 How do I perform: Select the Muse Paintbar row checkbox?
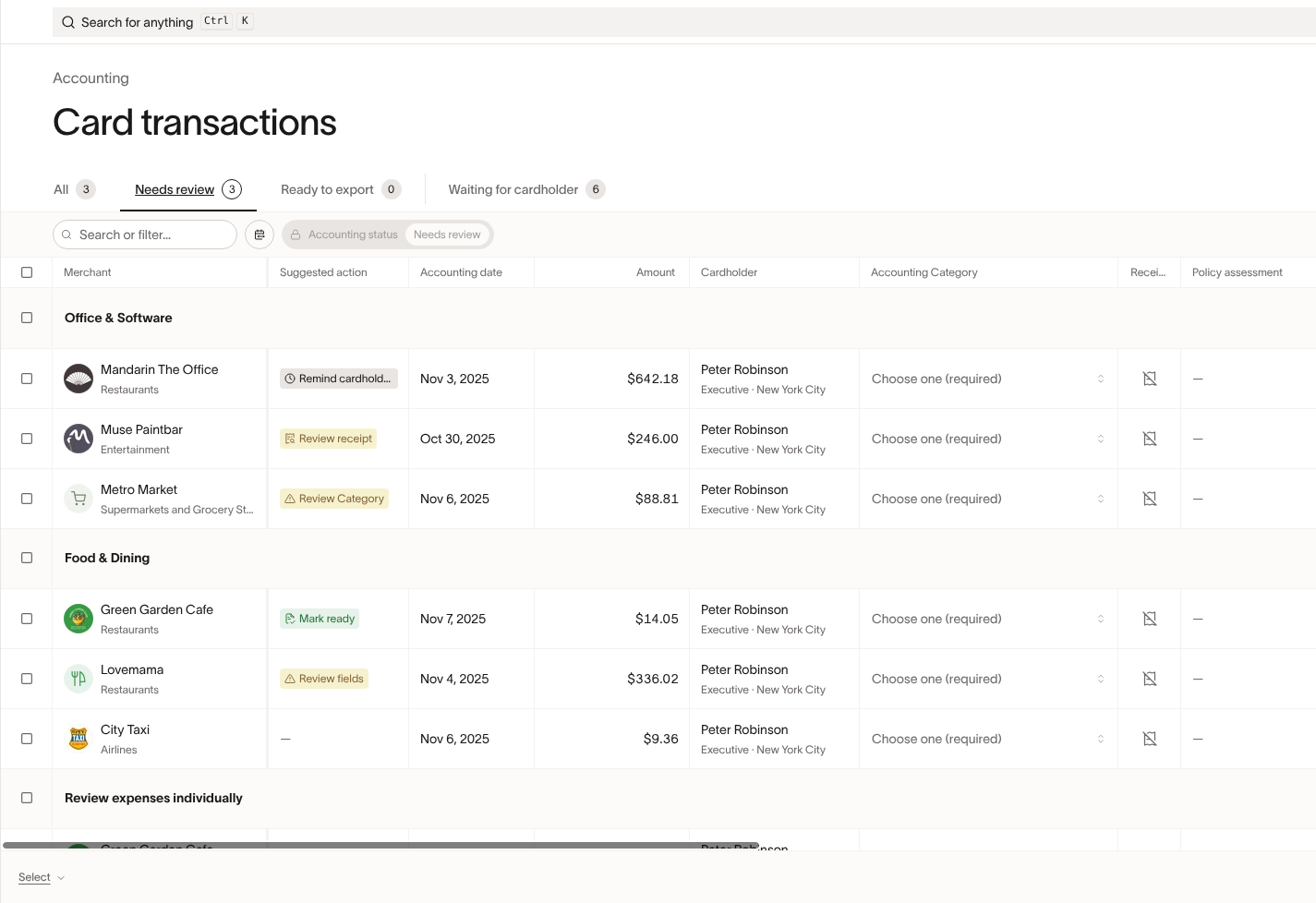pos(27,439)
